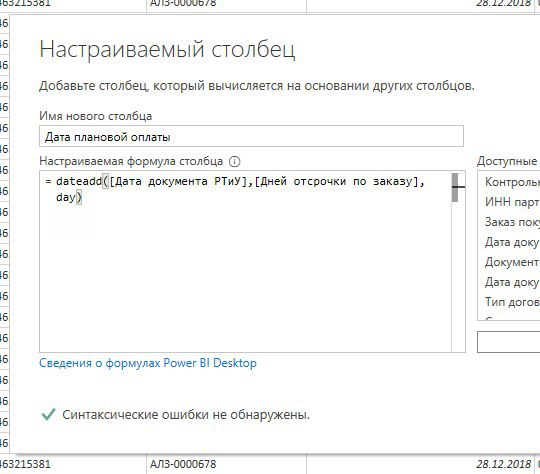
Task: Click date '28.12.2018' in bottom table row
Action: 503,464
